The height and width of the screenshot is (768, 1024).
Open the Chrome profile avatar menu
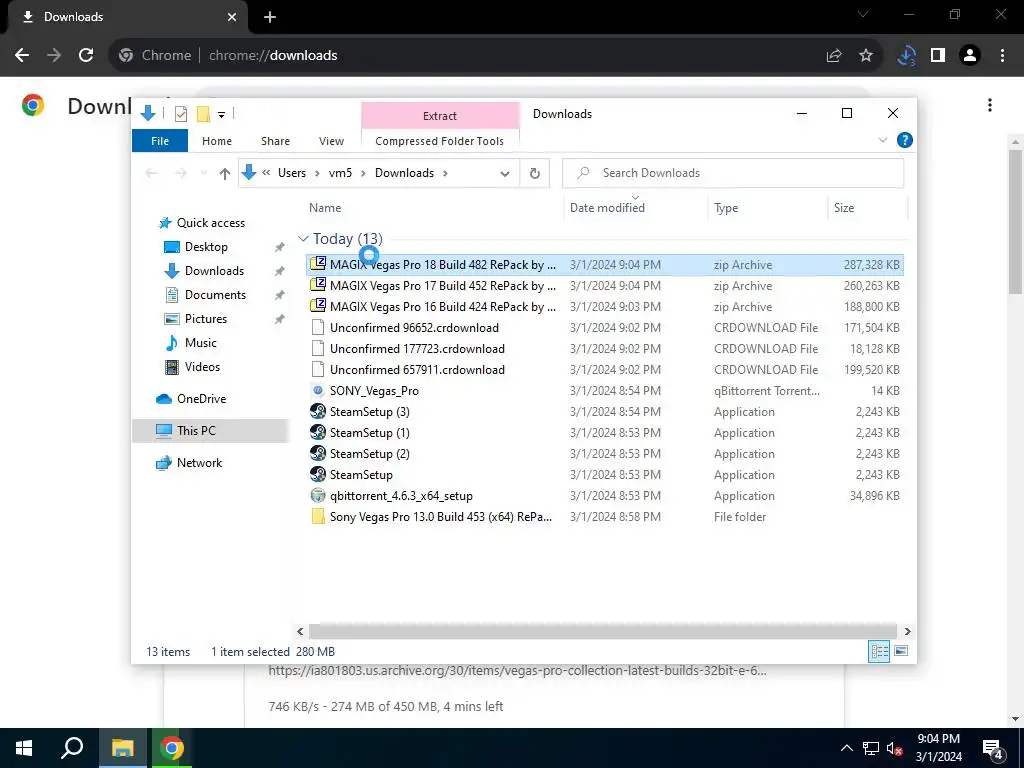(x=970, y=56)
